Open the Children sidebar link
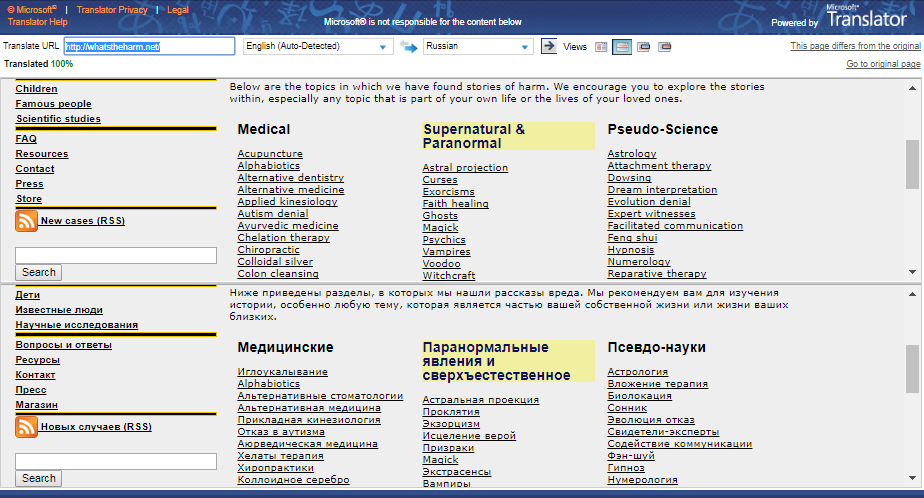The height and width of the screenshot is (498, 924). [x=37, y=89]
